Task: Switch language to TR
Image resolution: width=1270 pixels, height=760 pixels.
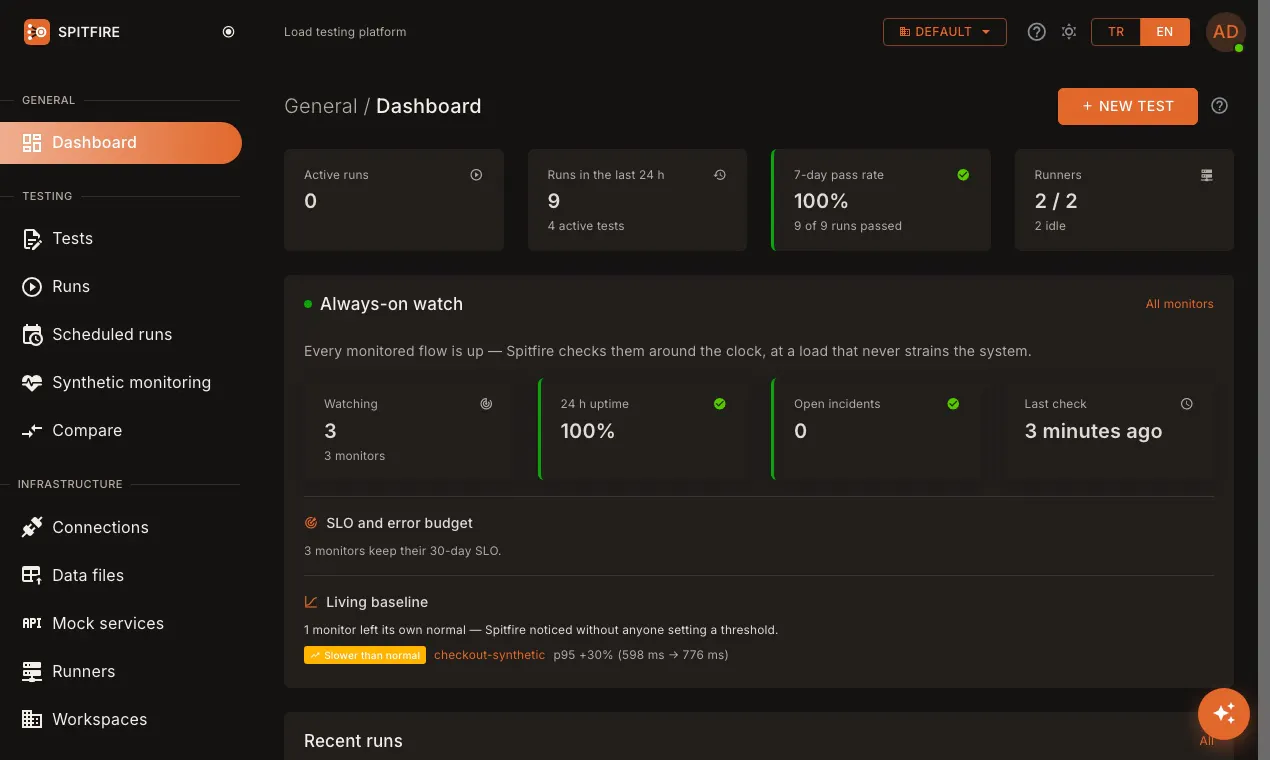Action: (1116, 32)
